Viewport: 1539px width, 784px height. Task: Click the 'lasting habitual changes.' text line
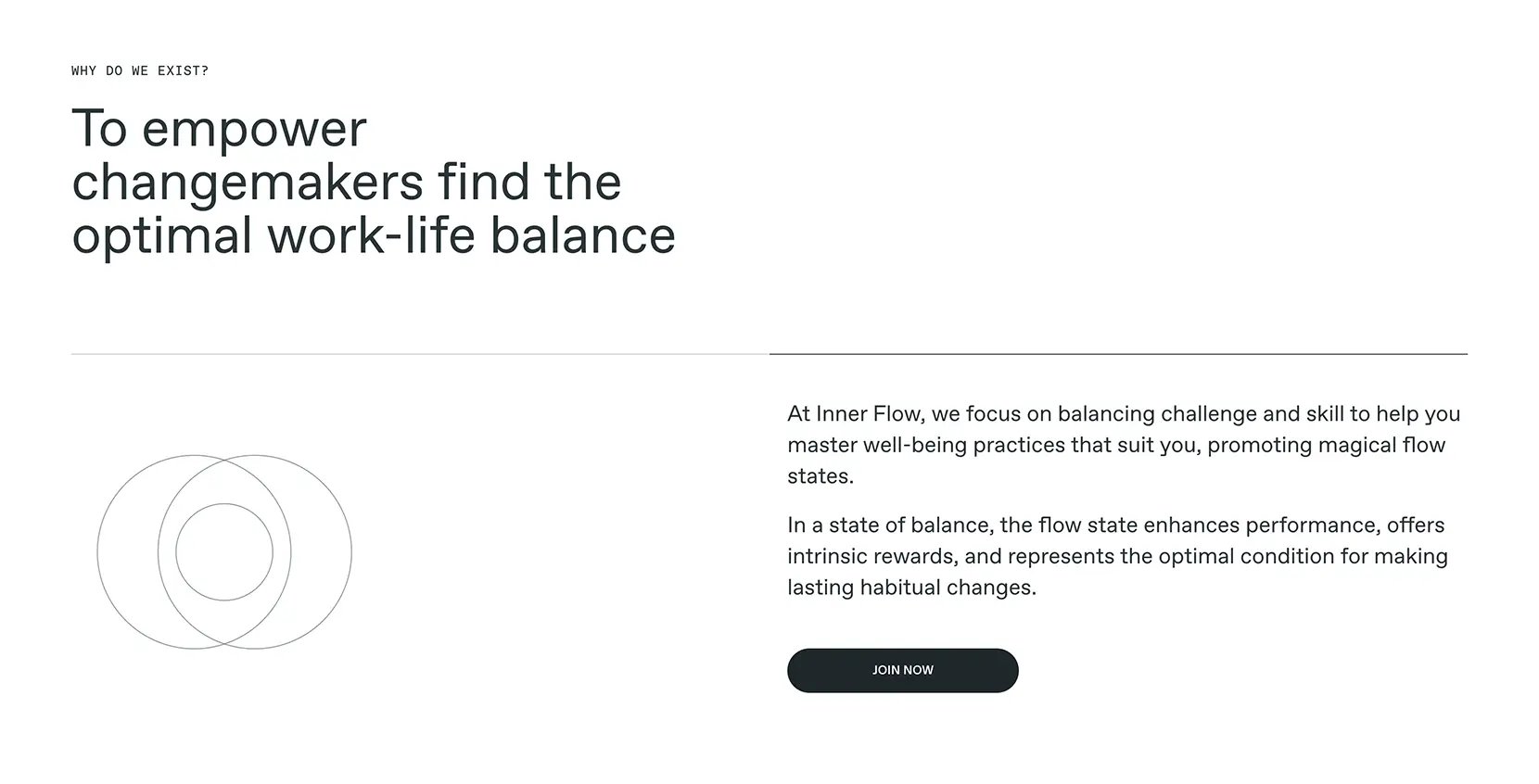click(x=911, y=588)
